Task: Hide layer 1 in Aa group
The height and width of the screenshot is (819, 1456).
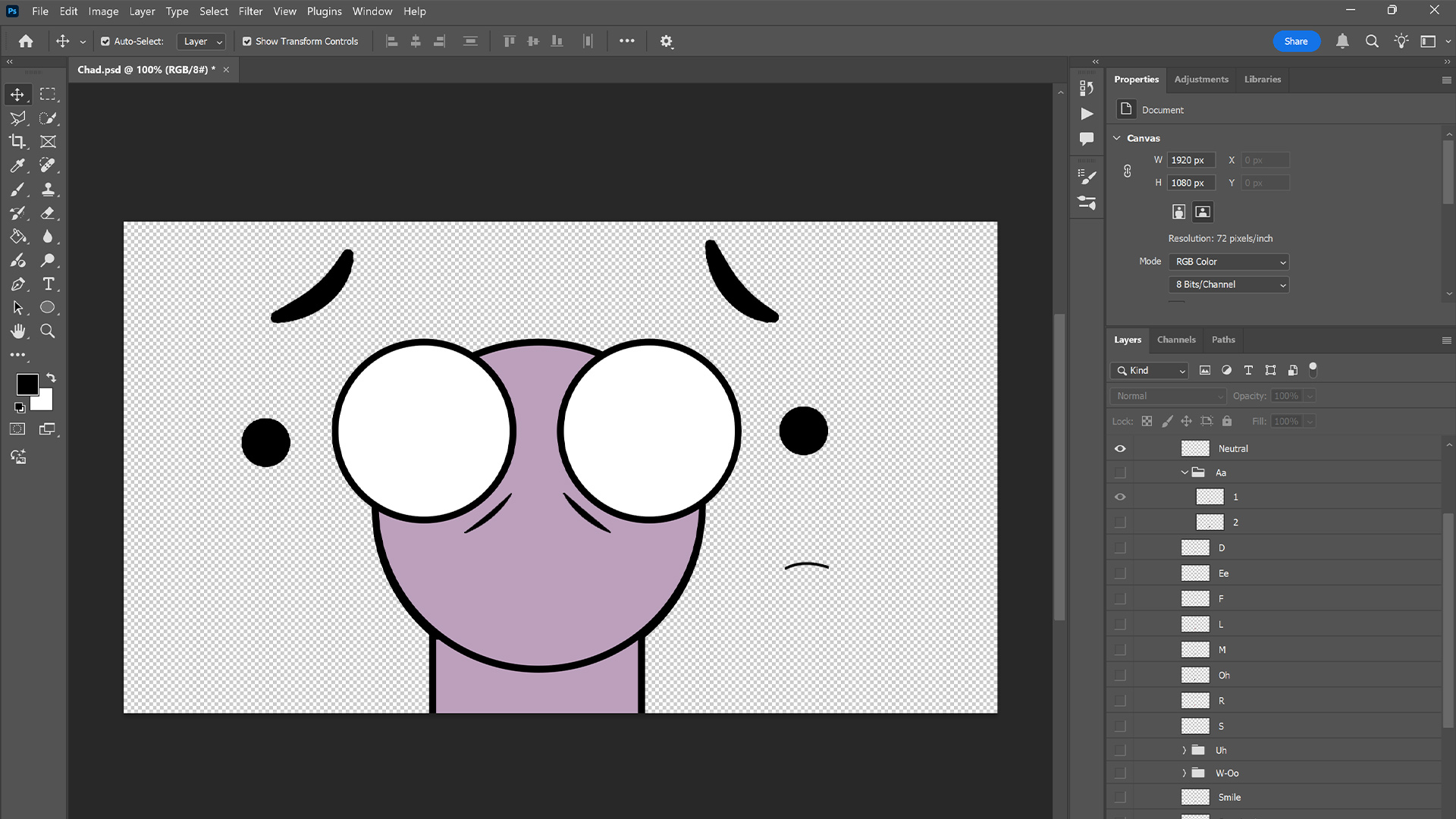Action: pyautogui.click(x=1120, y=497)
